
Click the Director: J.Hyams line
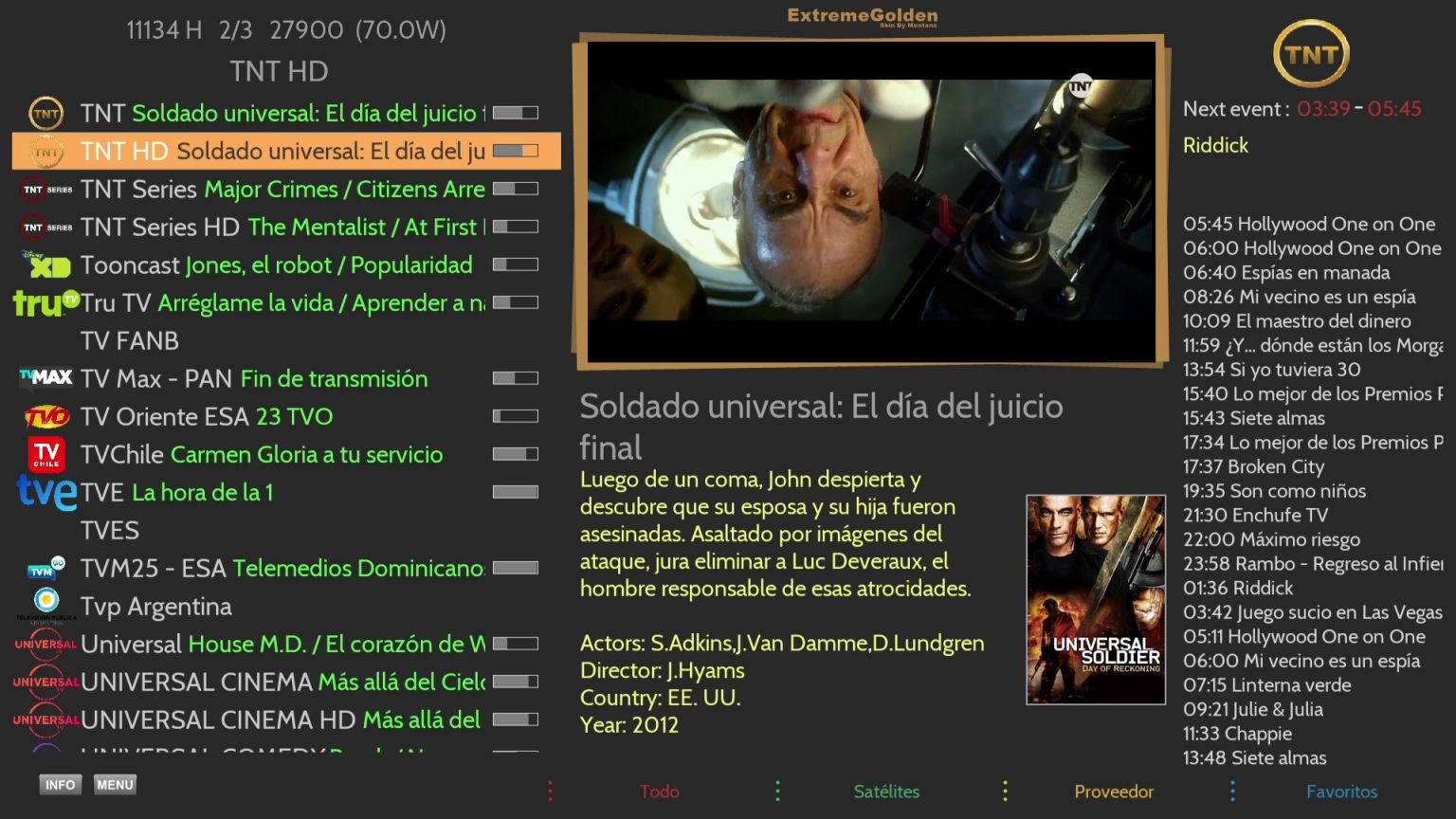click(662, 670)
